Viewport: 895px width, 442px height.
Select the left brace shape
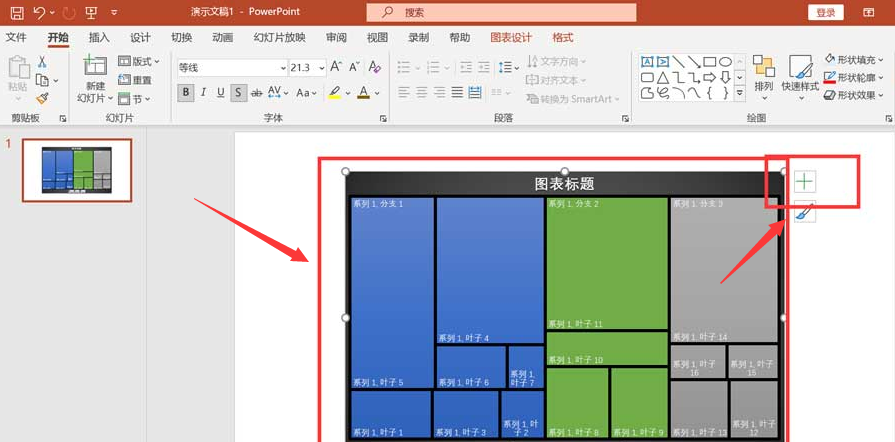(709, 93)
